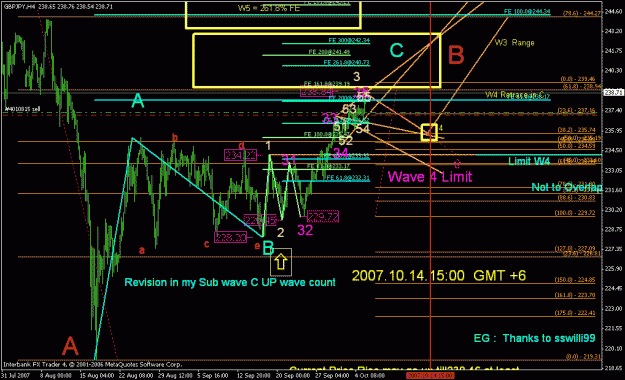Select the '229.72' magenta price box
625x380 pixels.
323,217
